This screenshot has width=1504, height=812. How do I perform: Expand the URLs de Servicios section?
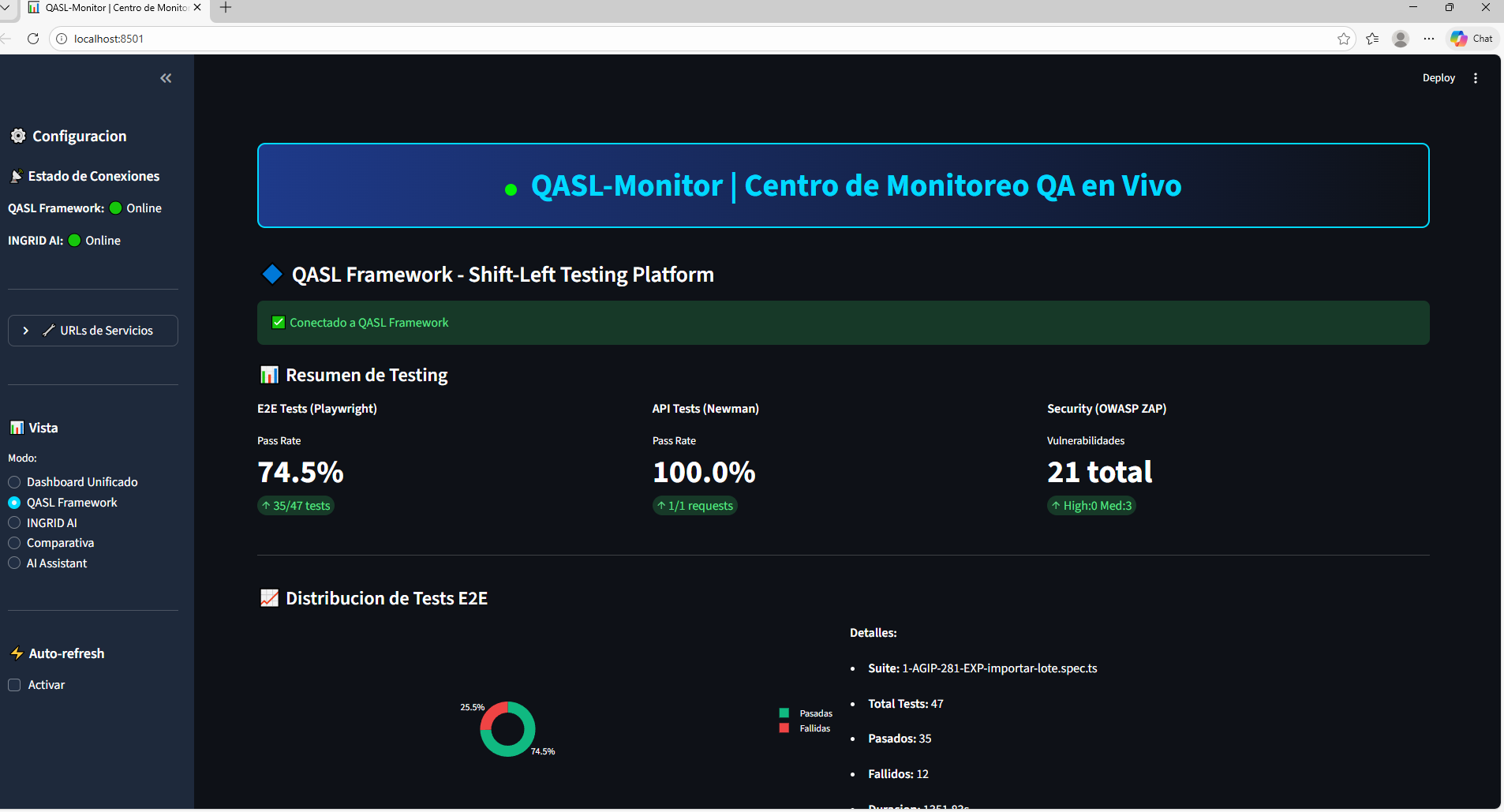click(92, 330)
